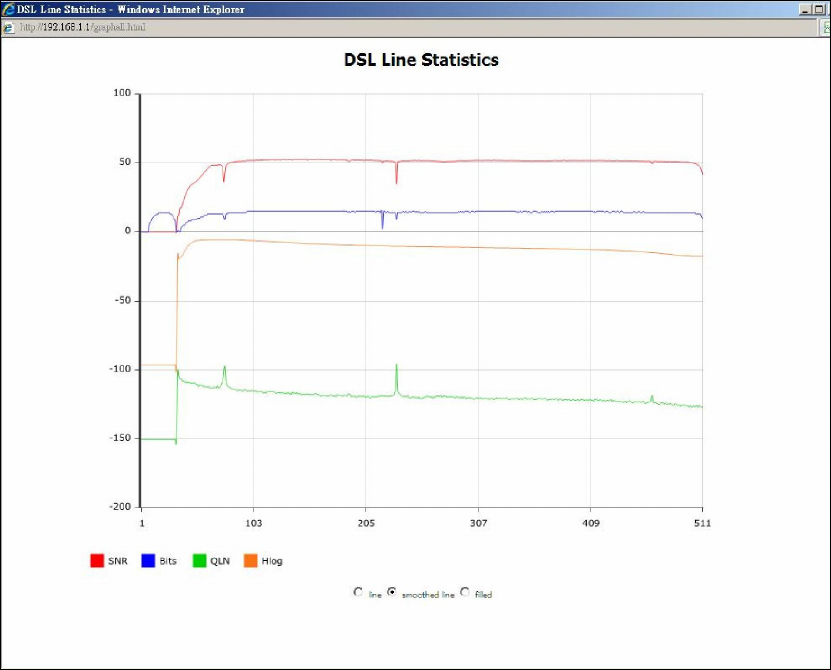
Task: Select the "smoothed line" radio button
Action: [x=392, y=592]
